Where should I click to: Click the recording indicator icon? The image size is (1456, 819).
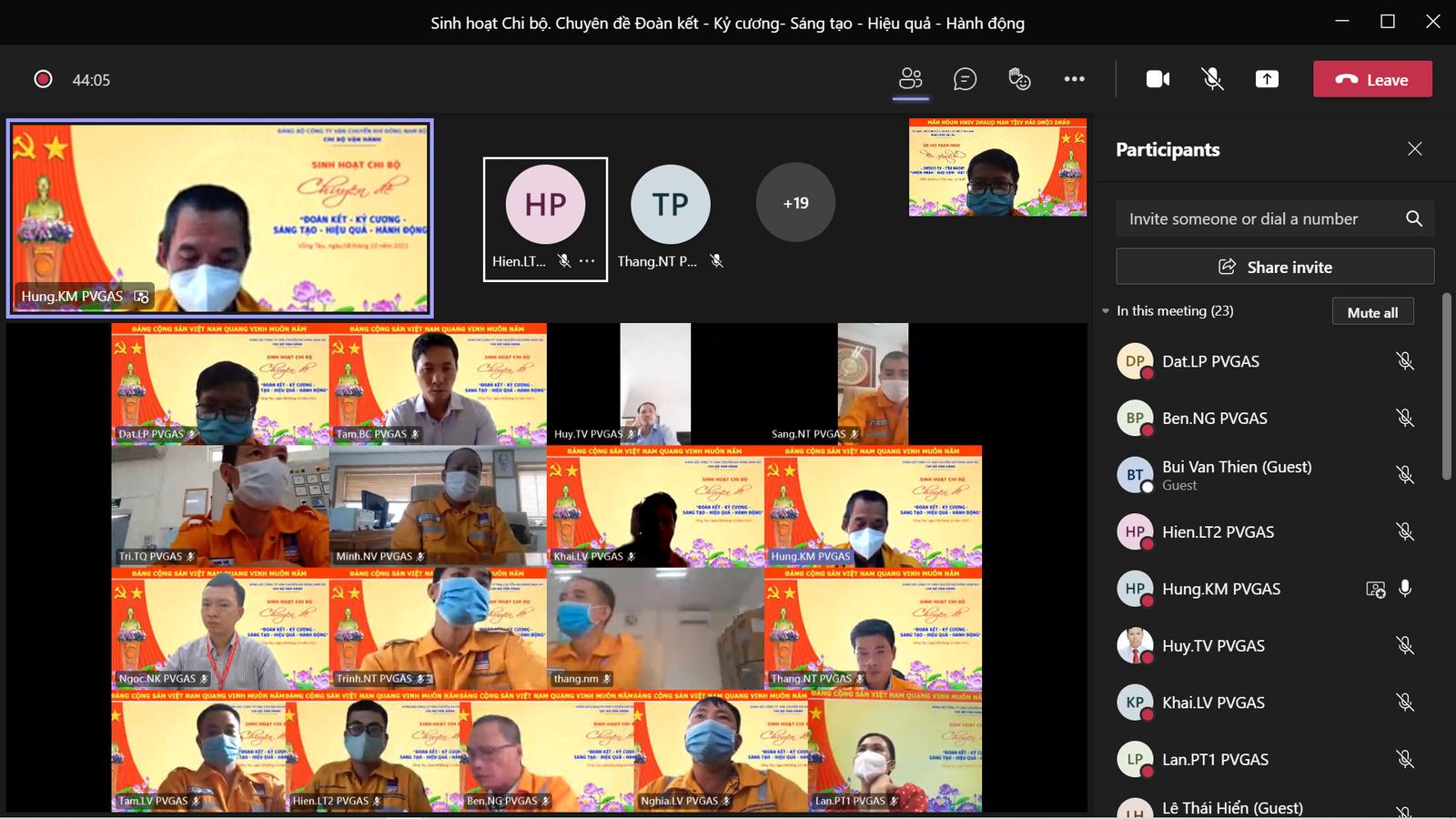click(43, 79)
